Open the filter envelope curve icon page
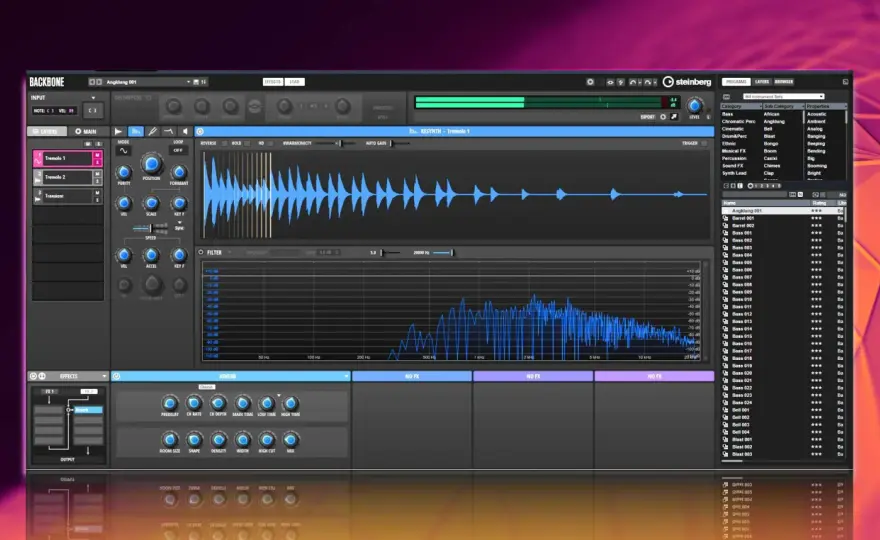The image size is (880, 540). [x=168, y=131]
